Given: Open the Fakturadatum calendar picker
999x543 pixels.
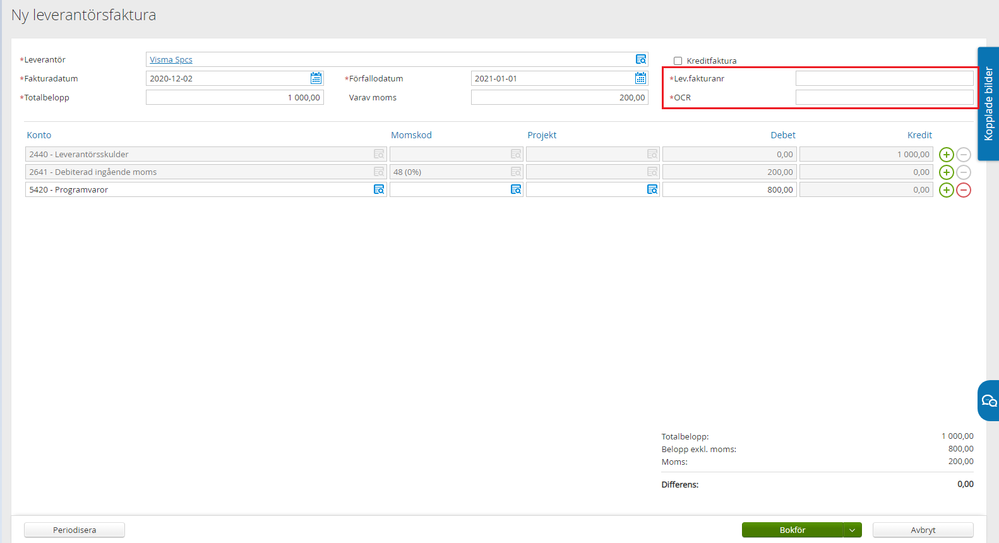Looking at the screenshot, I should (316, 78).
